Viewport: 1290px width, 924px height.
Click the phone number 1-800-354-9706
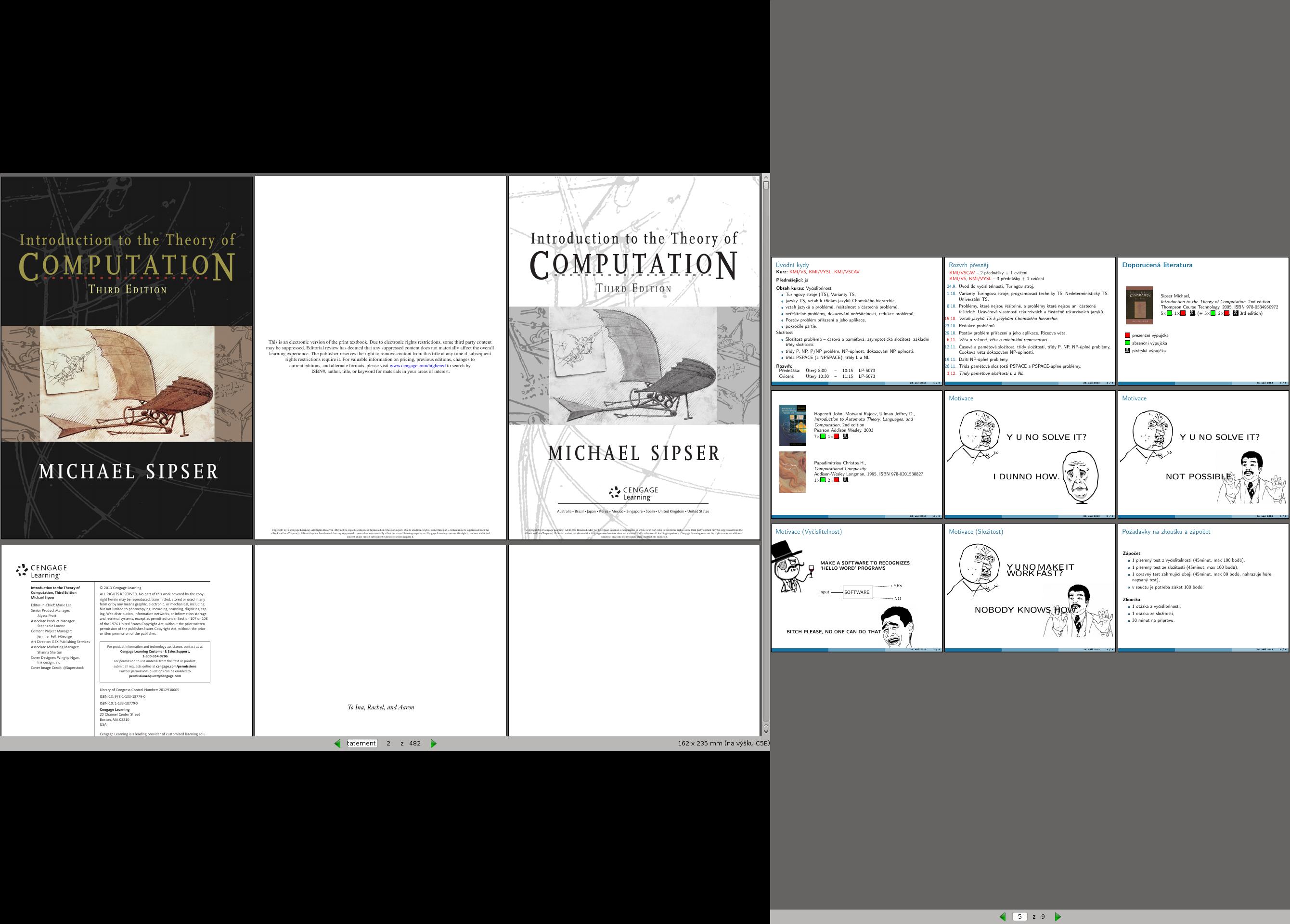point(155,656)
